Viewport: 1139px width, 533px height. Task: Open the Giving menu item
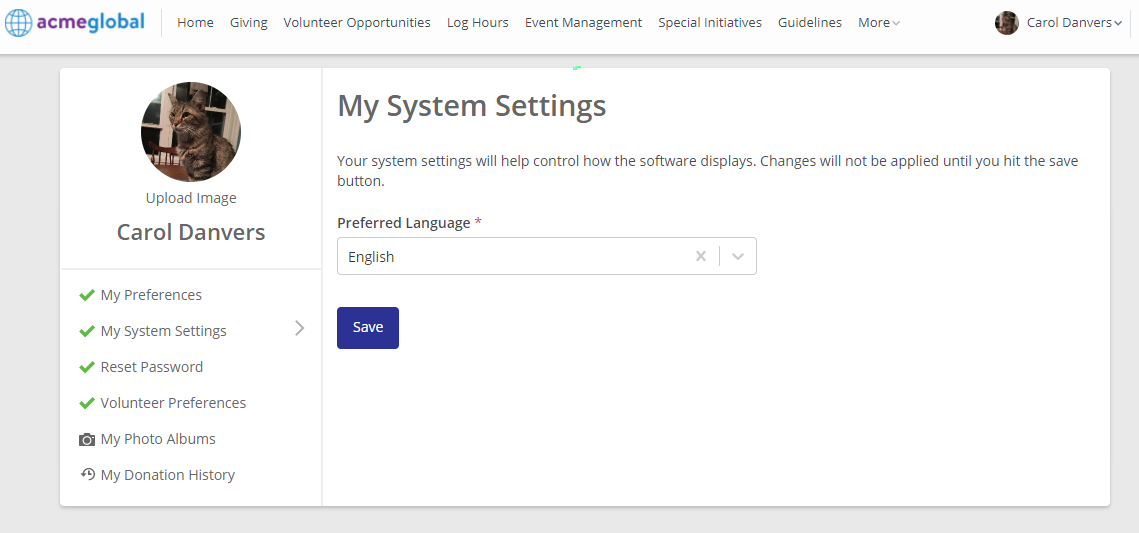[248, 23]
